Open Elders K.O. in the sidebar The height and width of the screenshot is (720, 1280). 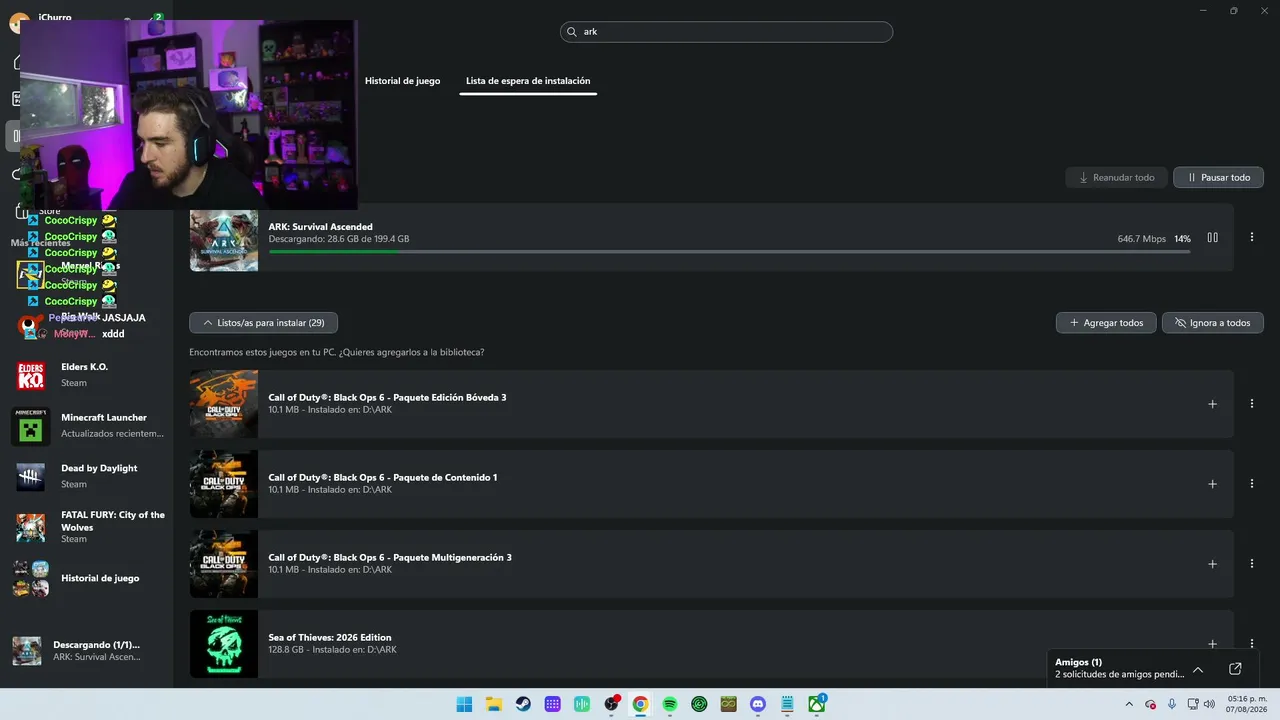tap(88, 375)
